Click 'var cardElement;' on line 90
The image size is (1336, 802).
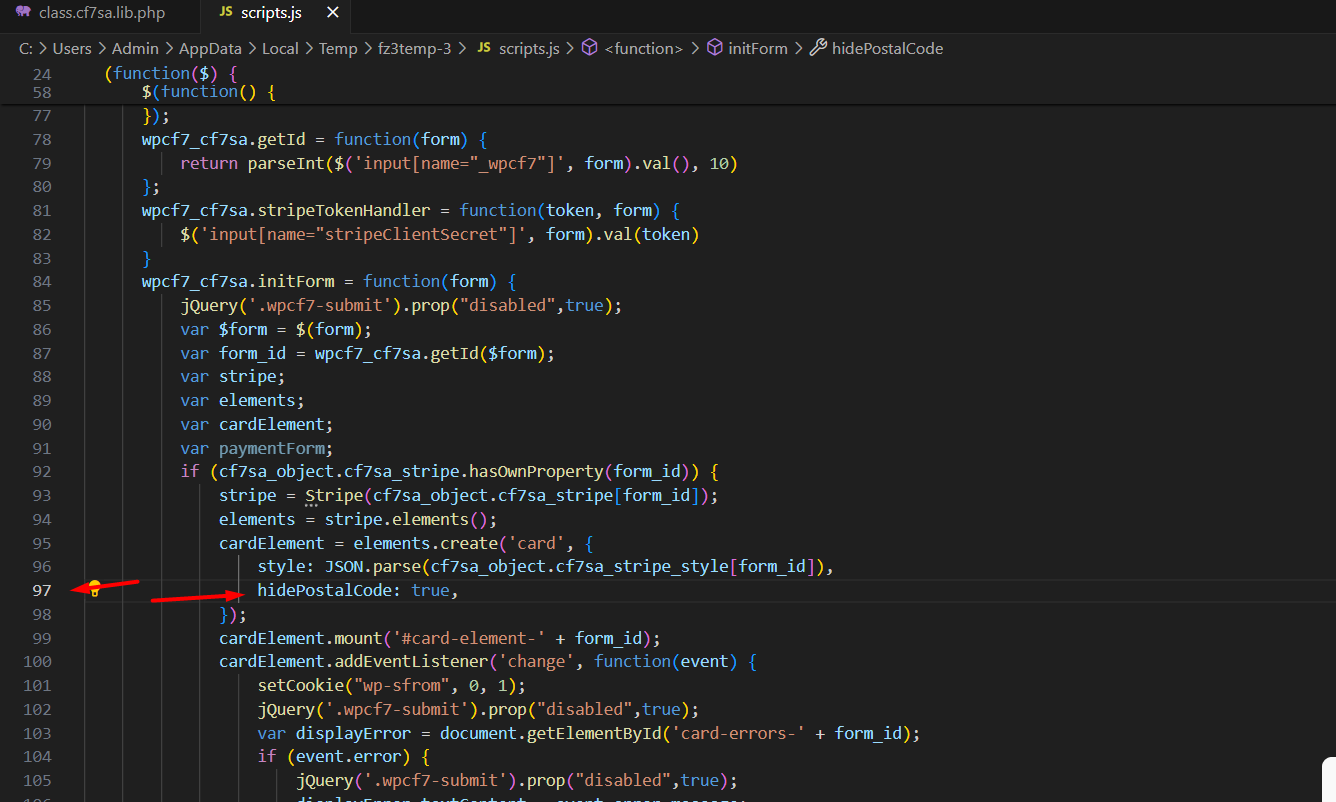[257, 424]
